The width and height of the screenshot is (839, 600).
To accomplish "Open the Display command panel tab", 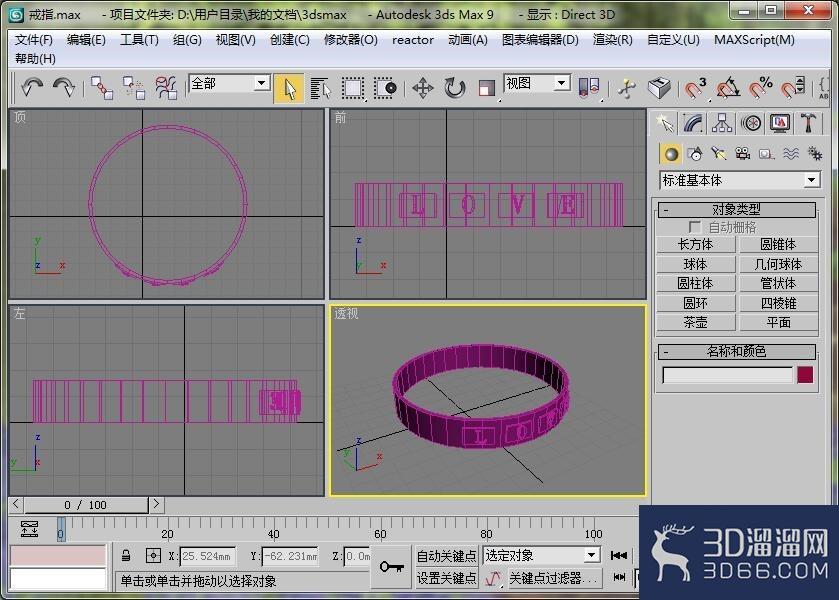I will pyautogui.click(x=780, y=124).
